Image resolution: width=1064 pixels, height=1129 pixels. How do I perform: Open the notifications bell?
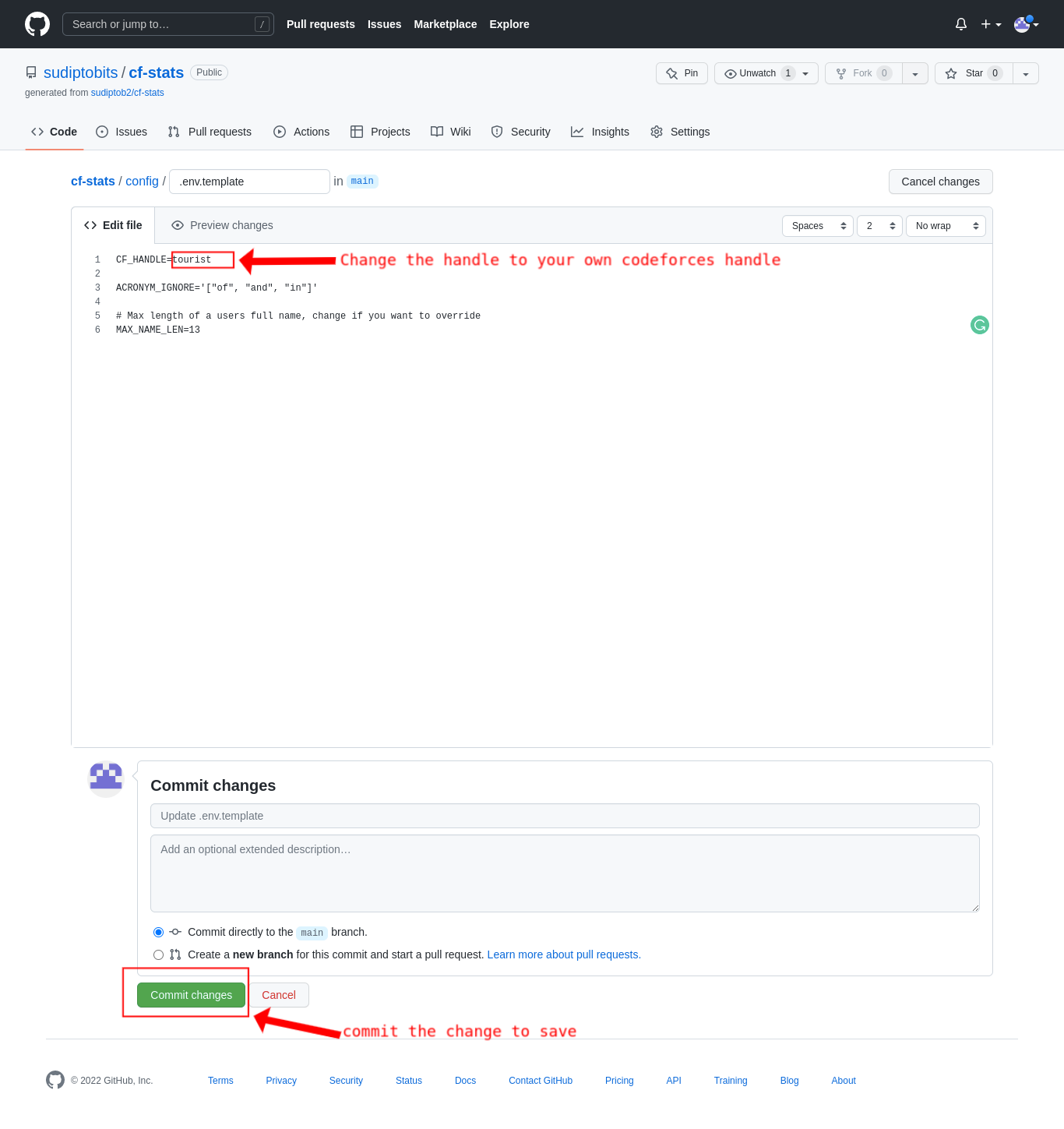pyautogui.click(x=961, y=24)
